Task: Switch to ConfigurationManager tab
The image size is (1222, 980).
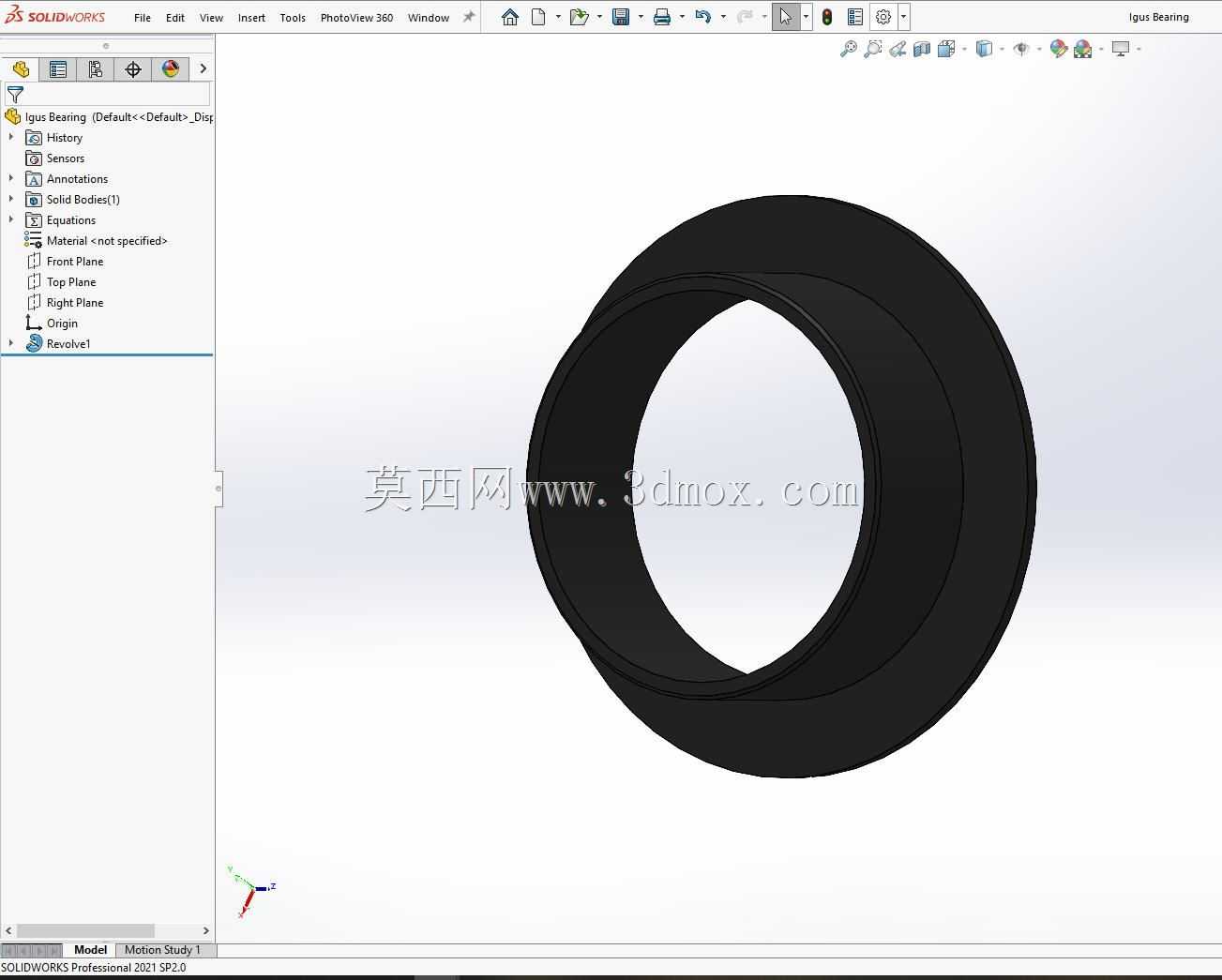Action: pos(96,69)
